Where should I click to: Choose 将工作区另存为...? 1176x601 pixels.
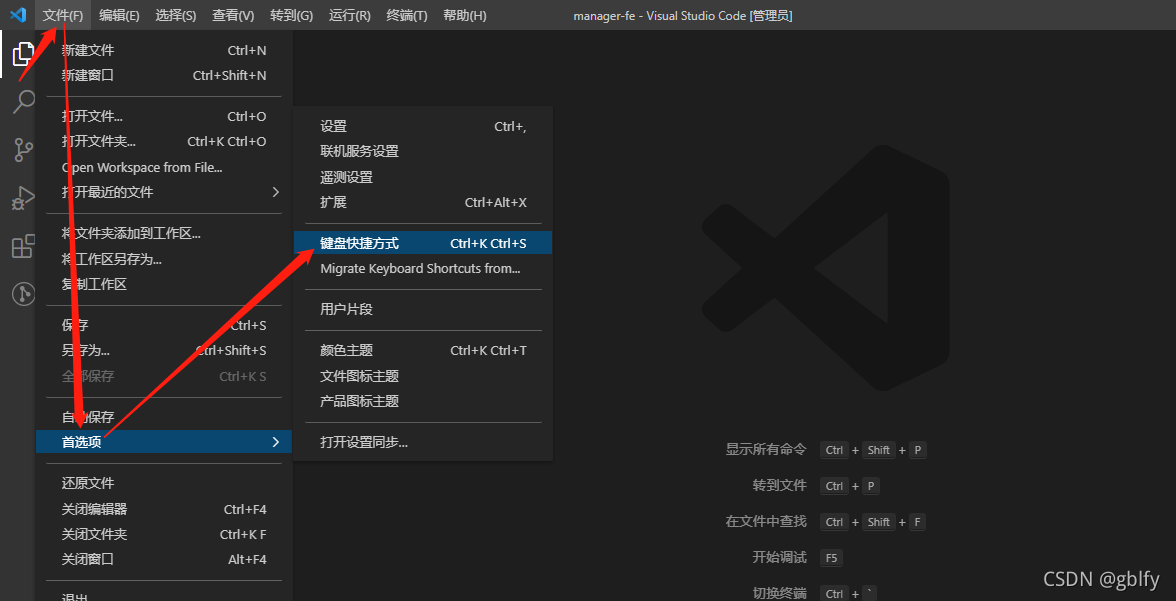(x=164, y=259)
